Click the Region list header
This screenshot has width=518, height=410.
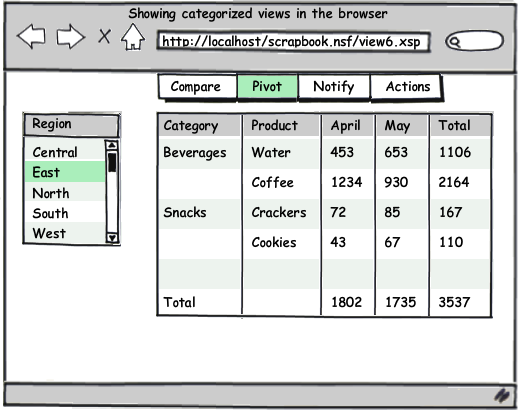coord(71,124)
